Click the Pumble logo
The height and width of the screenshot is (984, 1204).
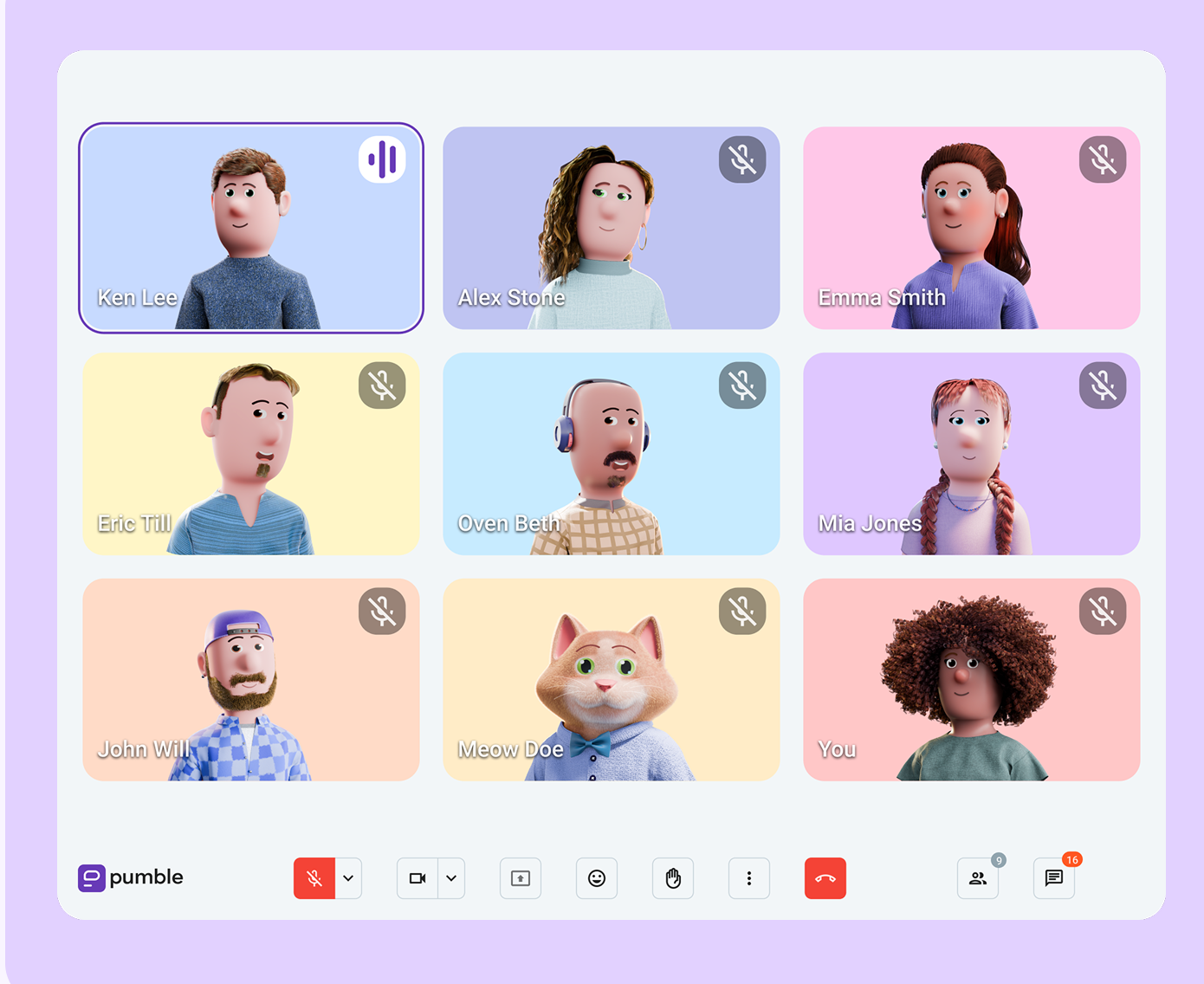point(130,877)
